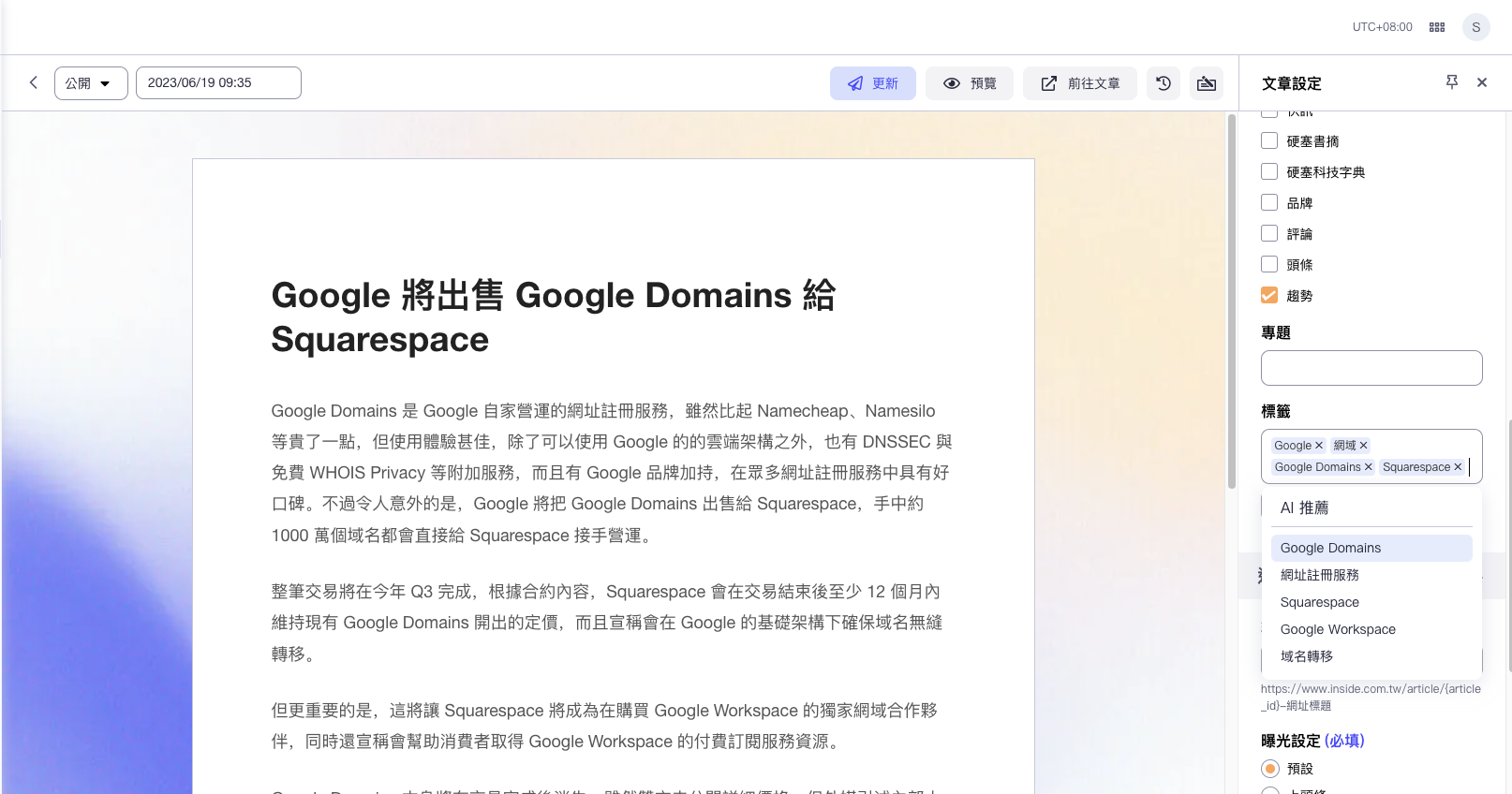Open revision history clock icon
The height and width of the screenshot is (794, 1512).
[1164, 83]
